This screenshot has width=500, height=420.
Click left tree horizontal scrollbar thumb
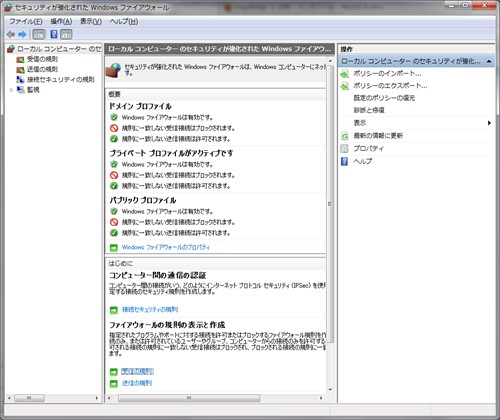(29, 398)
